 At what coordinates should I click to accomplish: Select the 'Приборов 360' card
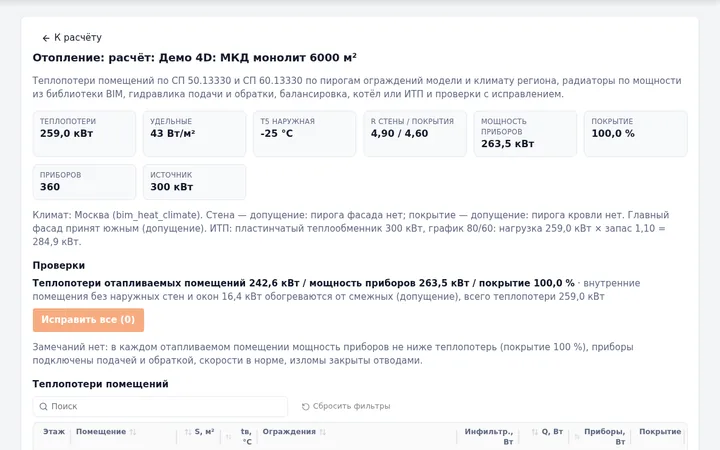tap(84, 182)
